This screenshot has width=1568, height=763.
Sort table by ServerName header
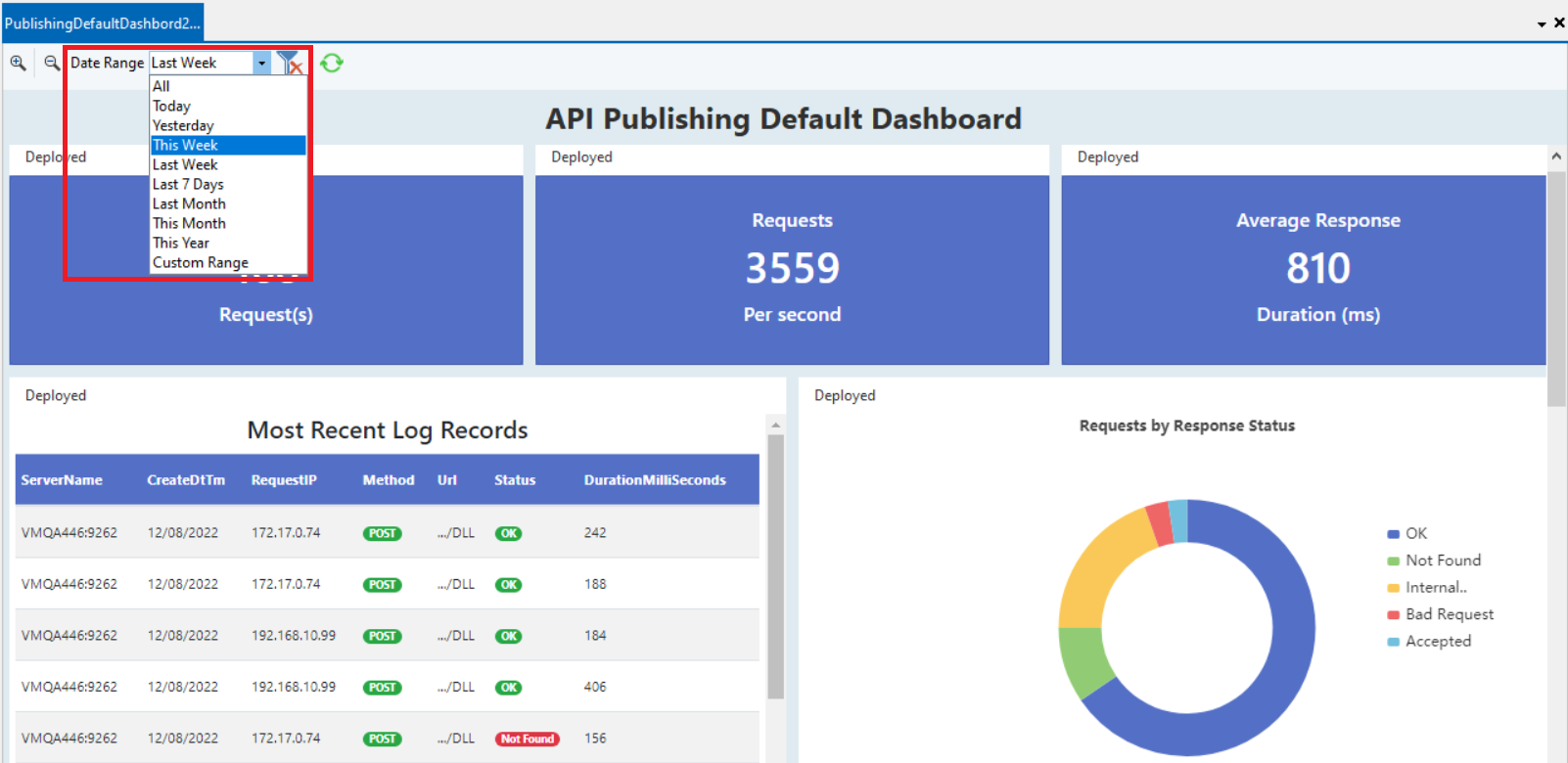tap(62, 480)
